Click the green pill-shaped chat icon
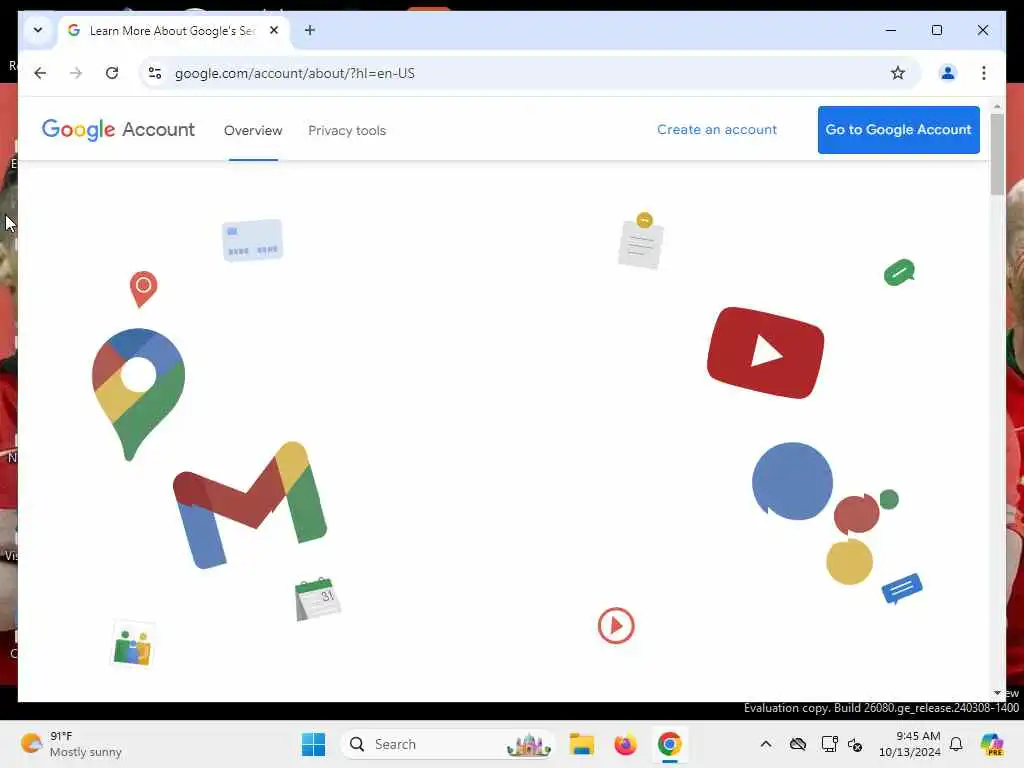 point(899,272)
